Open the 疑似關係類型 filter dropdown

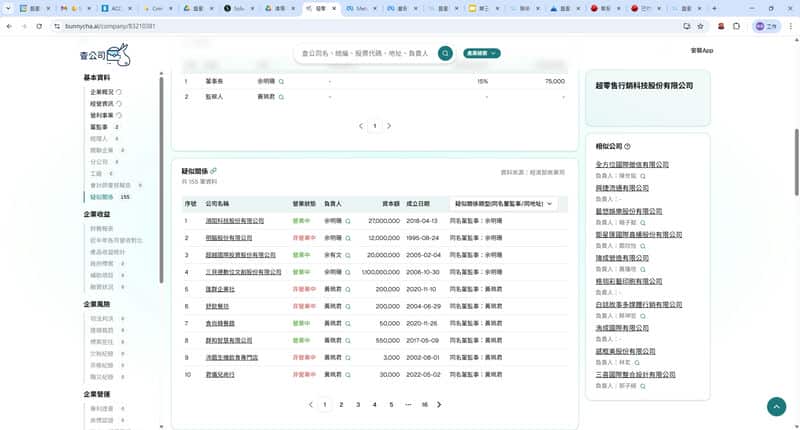tap(503, 203)
